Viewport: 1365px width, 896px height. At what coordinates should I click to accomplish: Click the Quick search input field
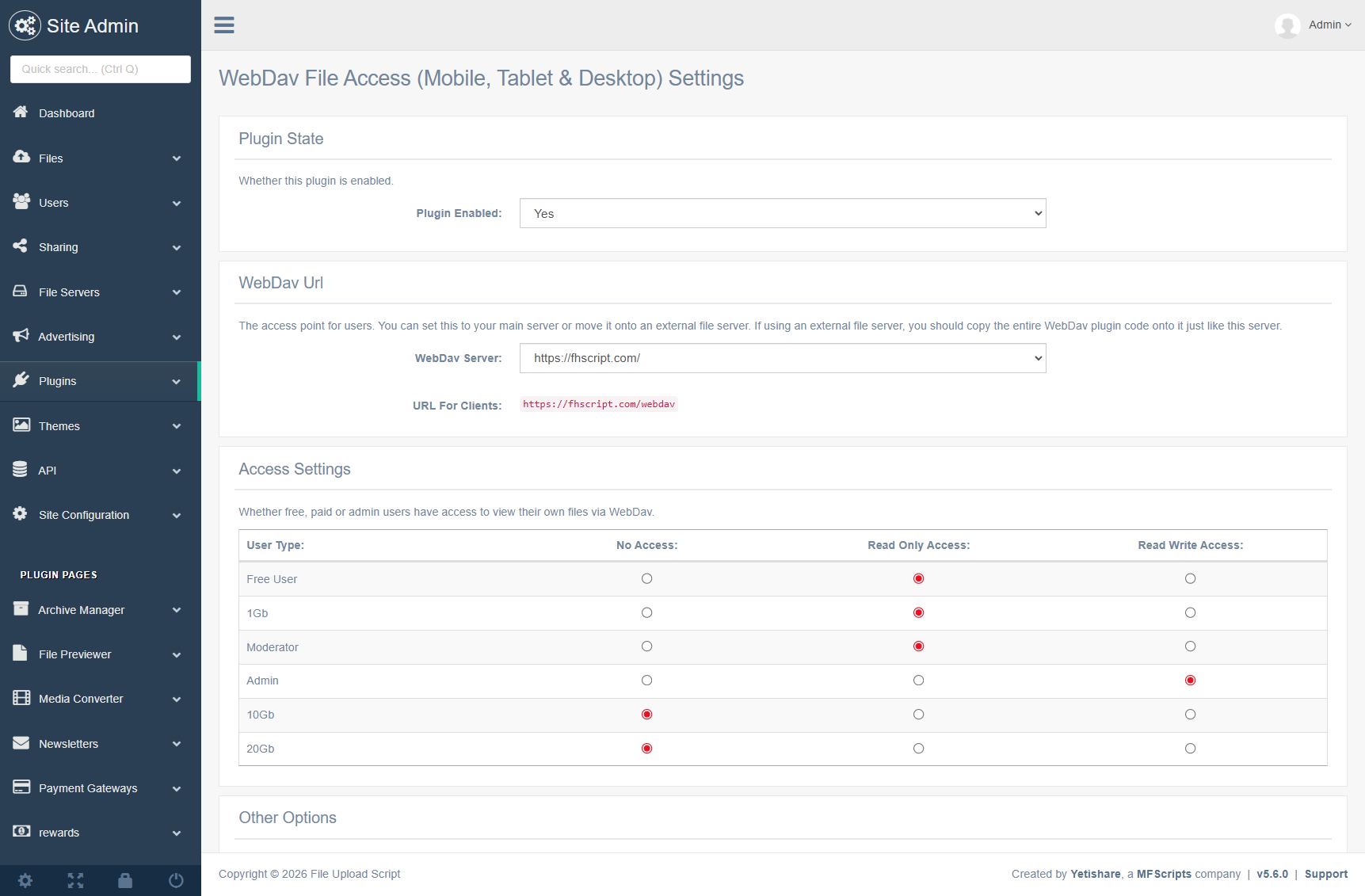click(101, 69)
